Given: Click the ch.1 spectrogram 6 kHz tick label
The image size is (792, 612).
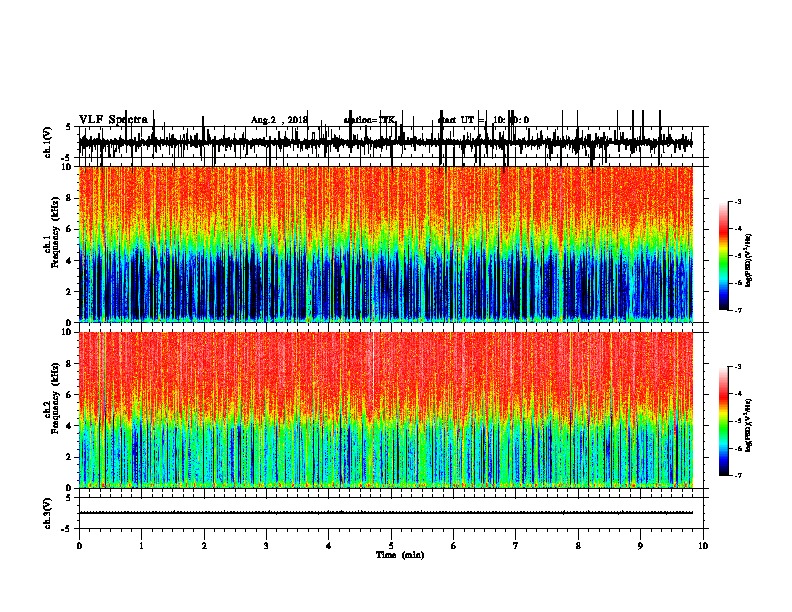Looking at the screenshot, I should click(70, 229).
